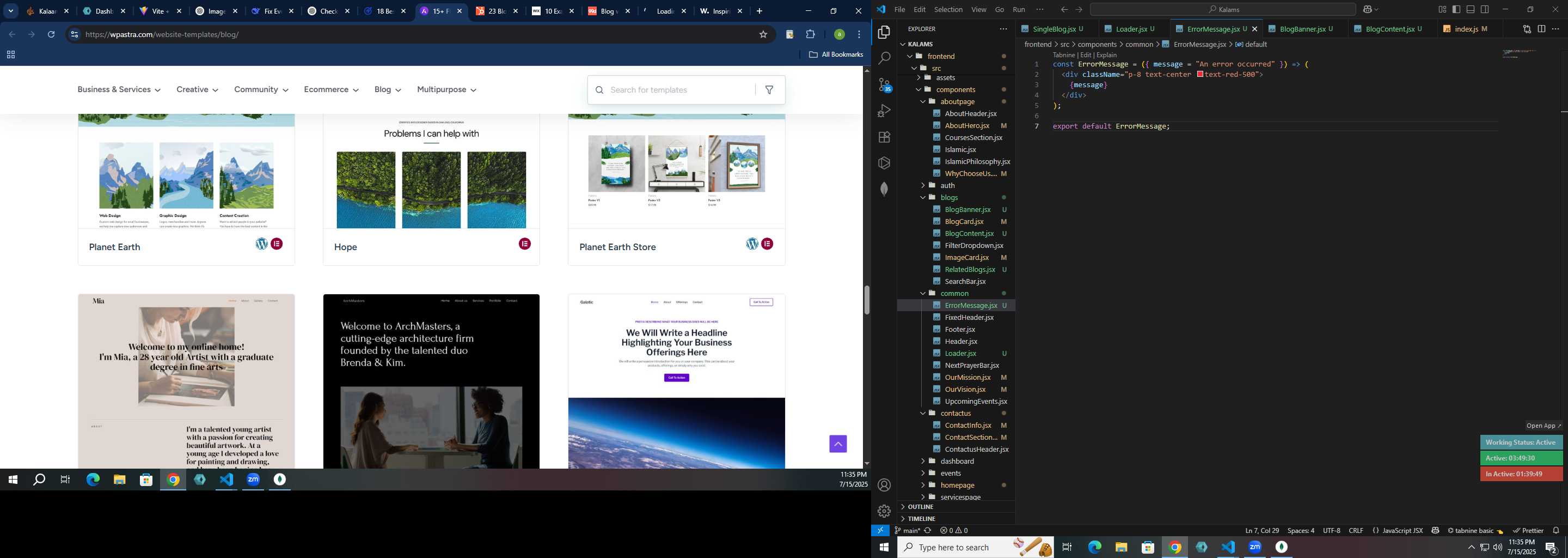Open the MongoDB leaf icon in activity bar
The height and width of the screenshot is (558, 1568).
(884, 189)
